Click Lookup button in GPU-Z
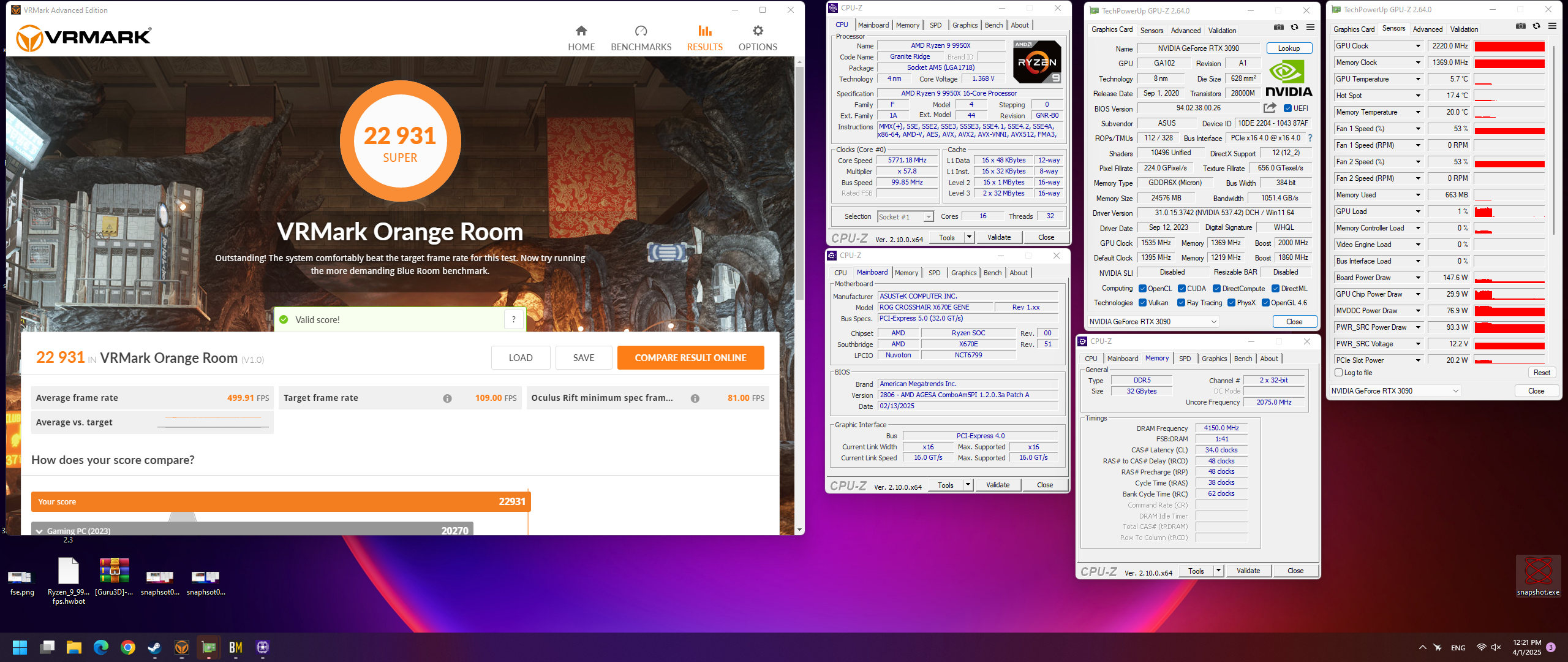The height and width of the screenshot is (662, 1568). (1289, 48)
